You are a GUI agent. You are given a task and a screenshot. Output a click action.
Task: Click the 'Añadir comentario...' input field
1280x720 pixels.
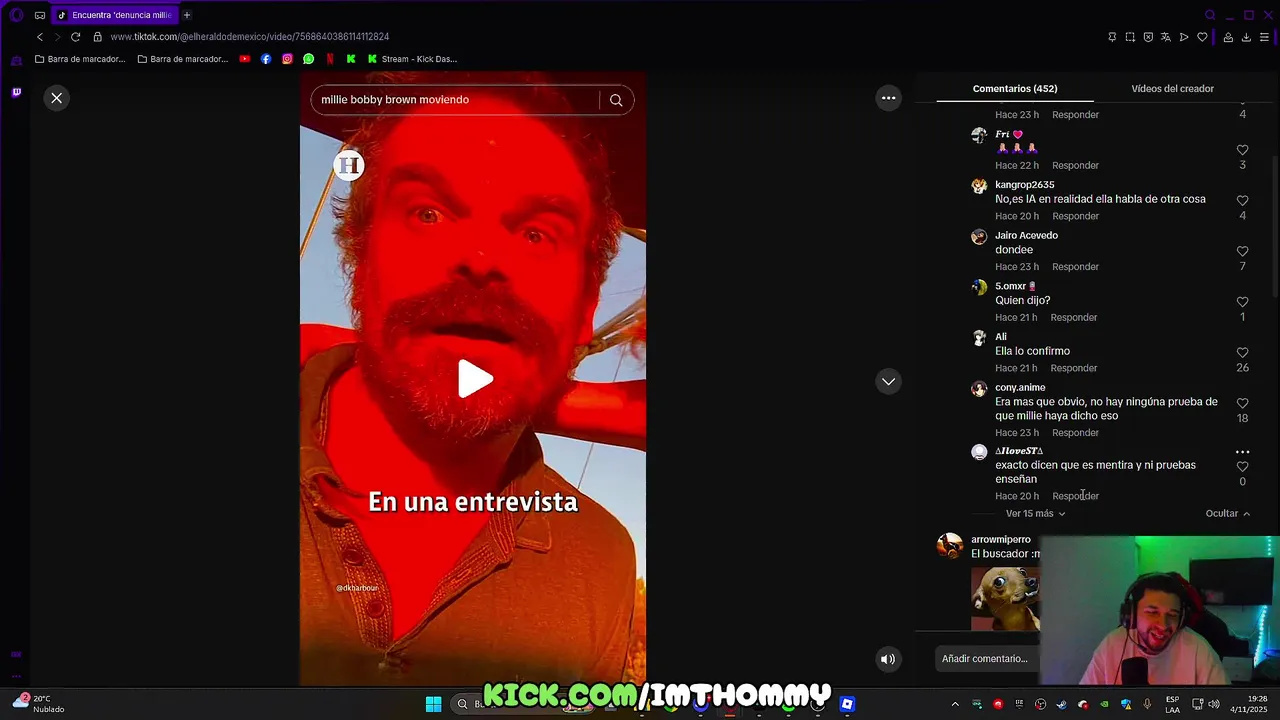987,659
